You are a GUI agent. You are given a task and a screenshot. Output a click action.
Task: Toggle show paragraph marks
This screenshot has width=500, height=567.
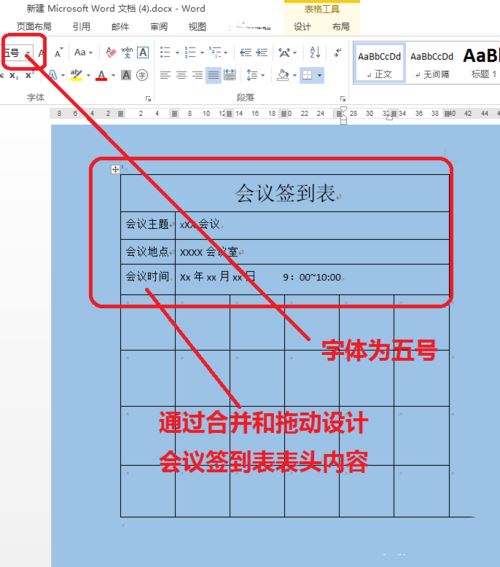(x=338, y=53)
